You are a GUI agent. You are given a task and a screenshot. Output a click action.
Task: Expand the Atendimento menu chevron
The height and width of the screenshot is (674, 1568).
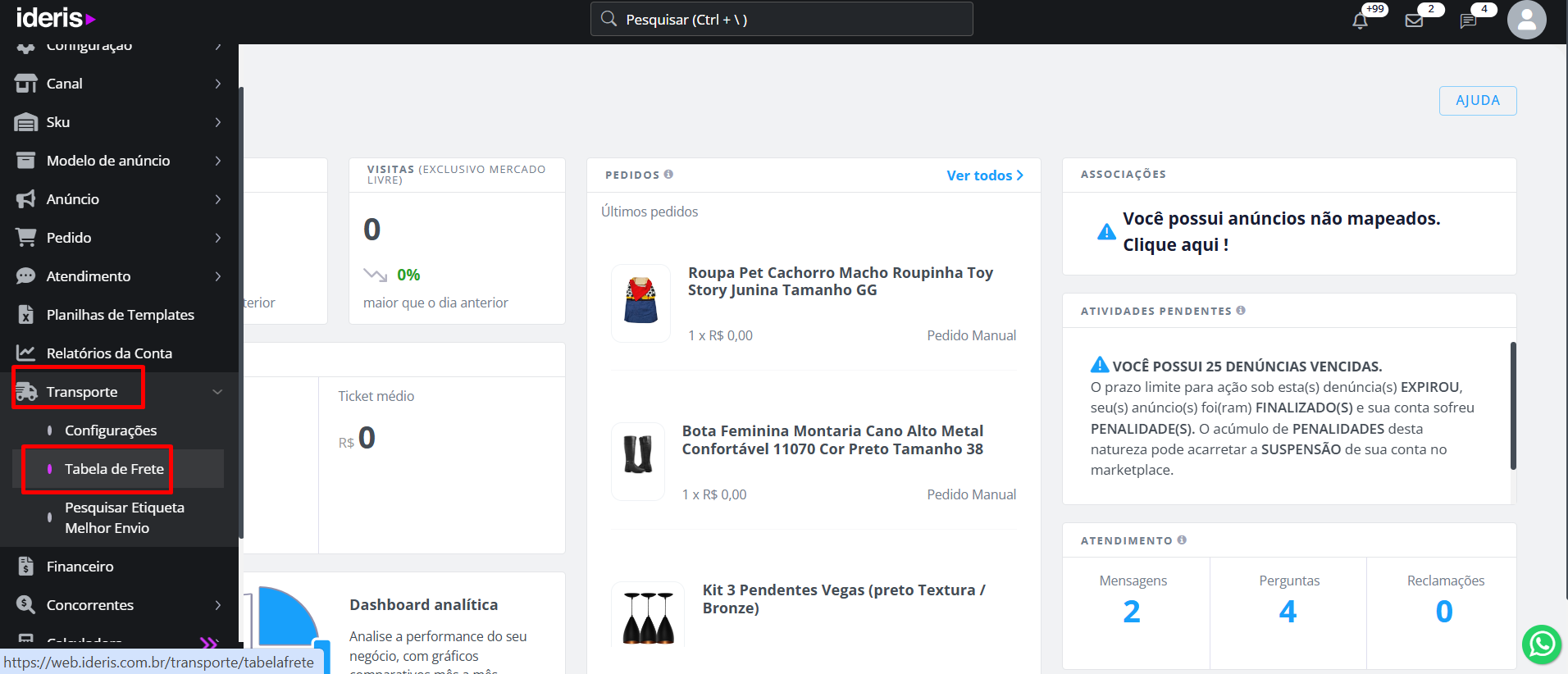[x=218, y=276]
